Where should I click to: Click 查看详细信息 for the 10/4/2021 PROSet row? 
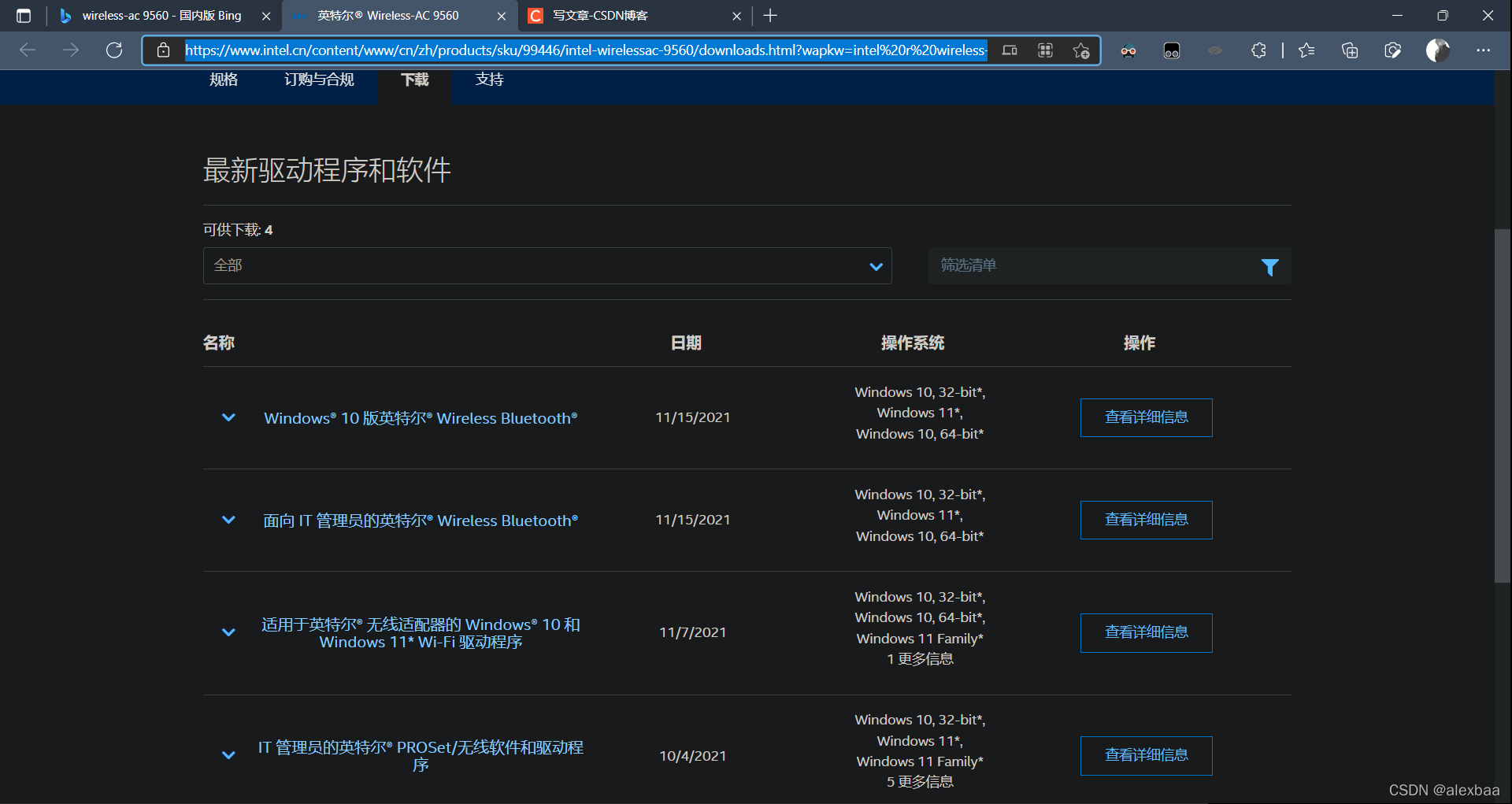pos(1146,755)
